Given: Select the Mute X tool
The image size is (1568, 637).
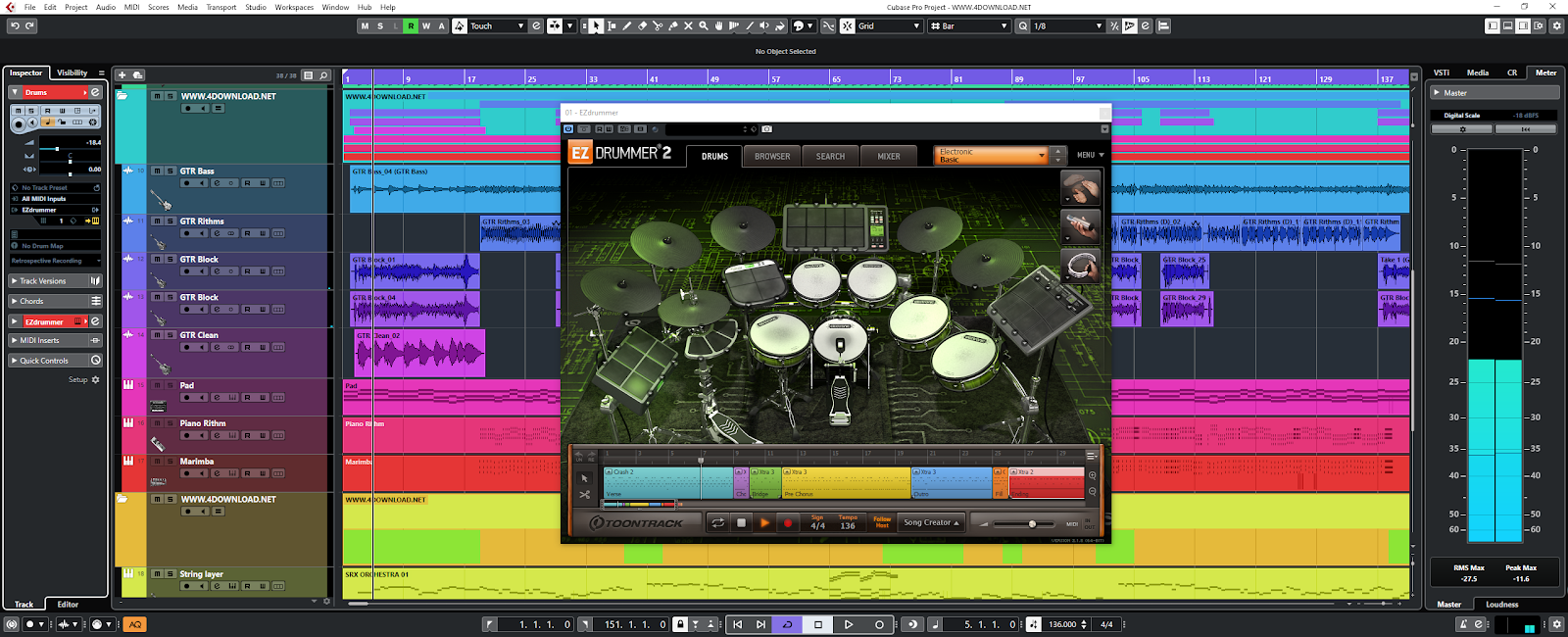Looking at the screenshot, I should (x=688, y=26).
